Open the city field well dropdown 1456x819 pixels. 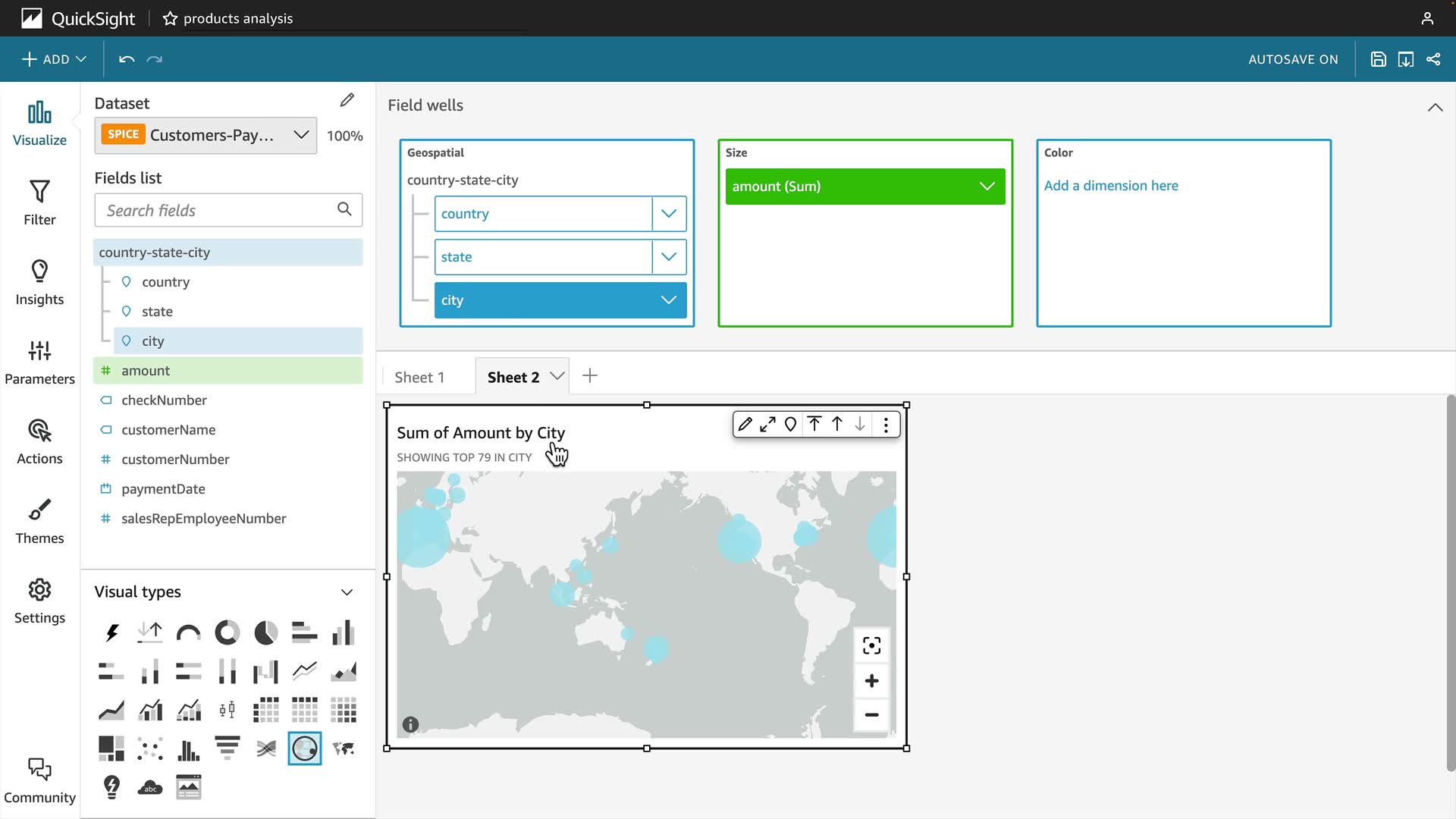pyautogui.click(x=668, y=300)
